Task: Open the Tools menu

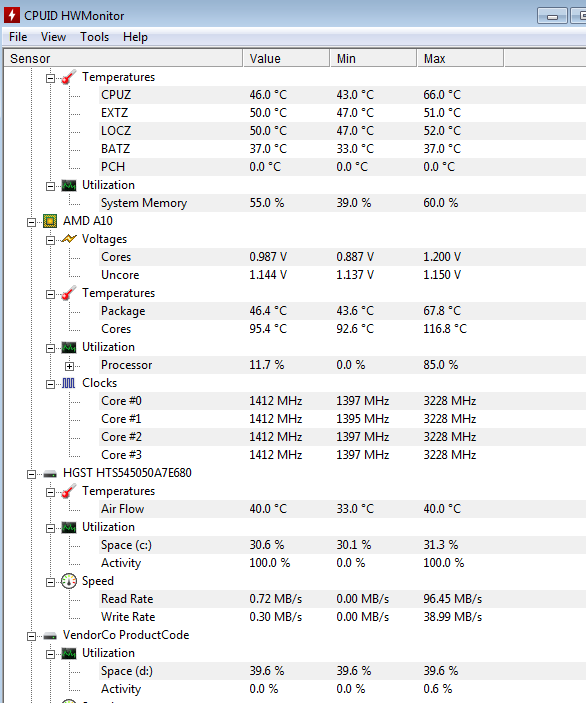Action: pos(94,37)
